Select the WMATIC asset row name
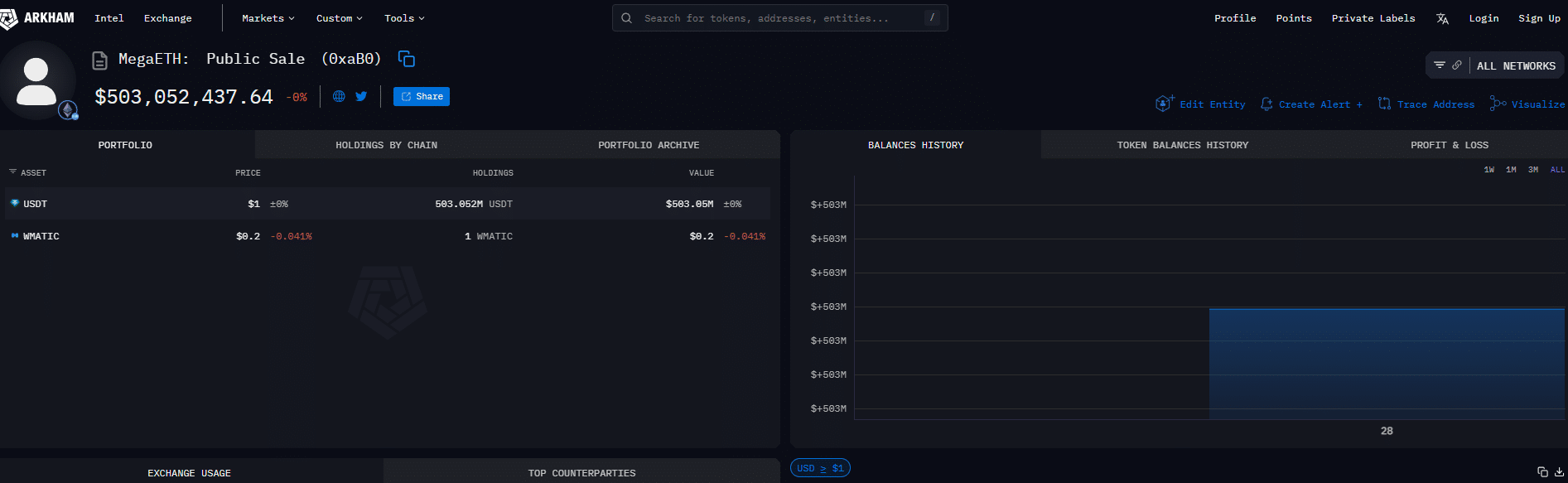 pyautogui.click(x=41, y=236)
